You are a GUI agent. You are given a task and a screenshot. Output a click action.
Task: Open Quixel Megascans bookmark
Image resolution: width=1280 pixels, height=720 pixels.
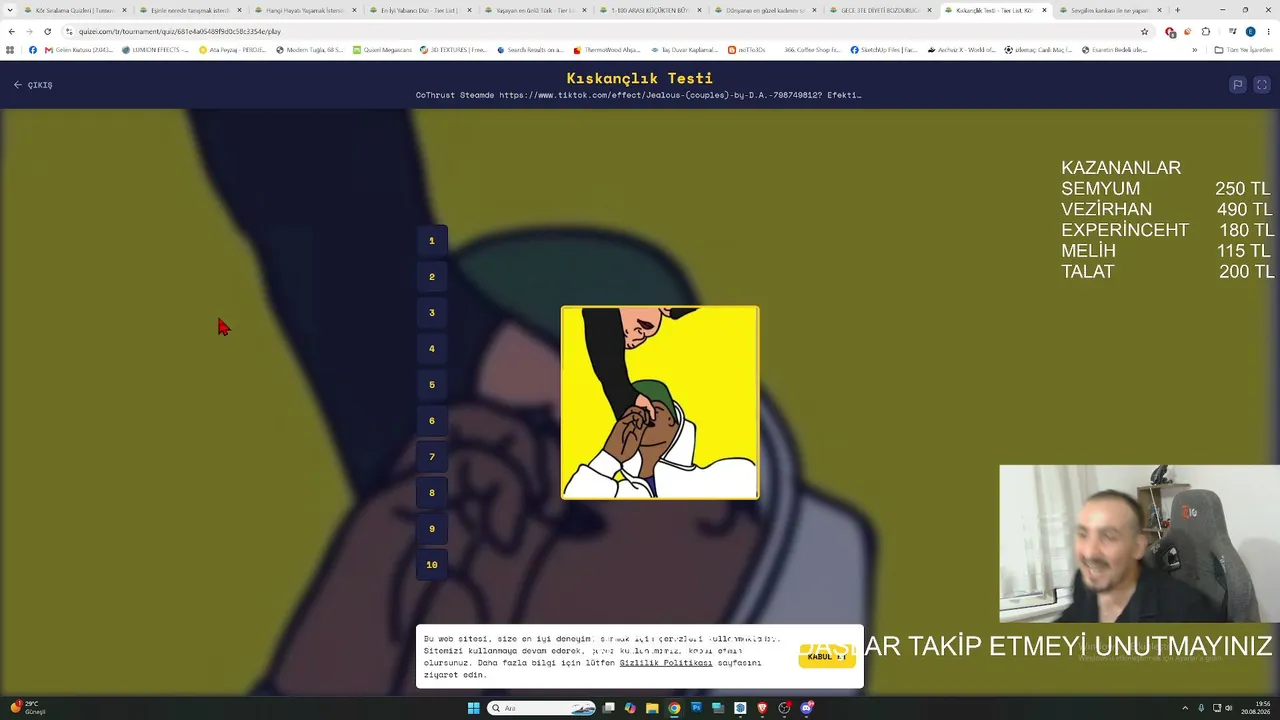pyautogui.click(x=382, y=50)
